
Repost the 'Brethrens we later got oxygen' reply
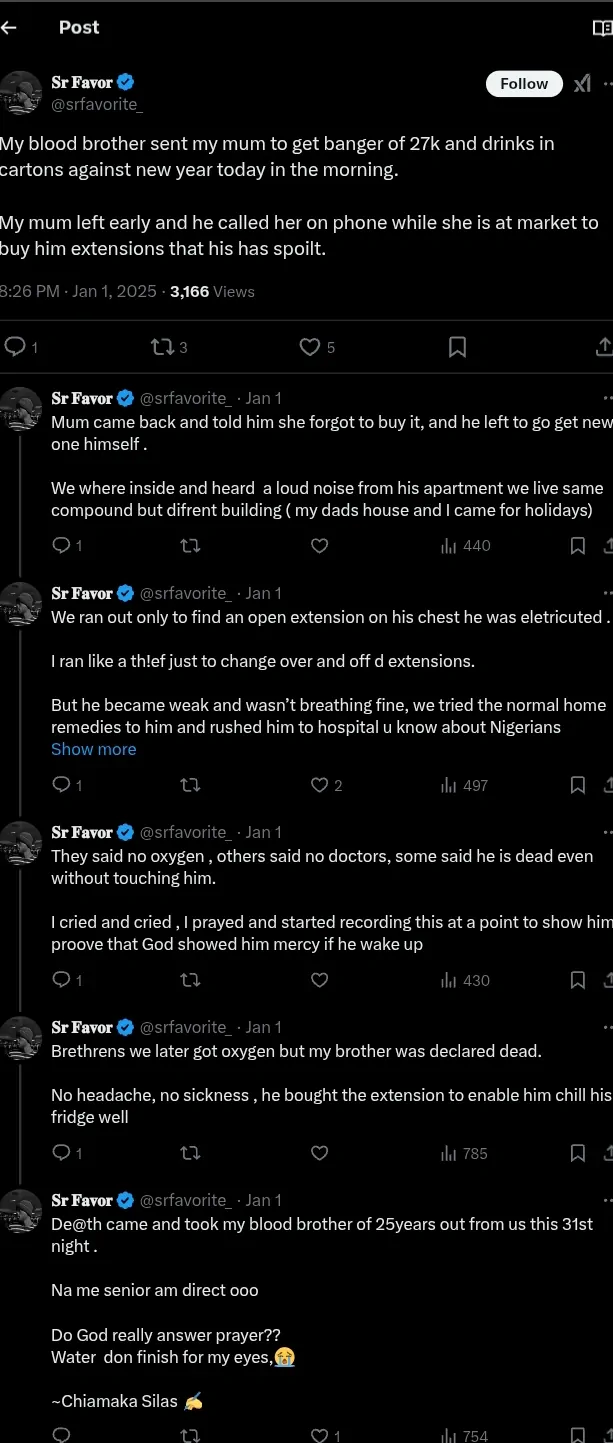tap(190, 1153)
